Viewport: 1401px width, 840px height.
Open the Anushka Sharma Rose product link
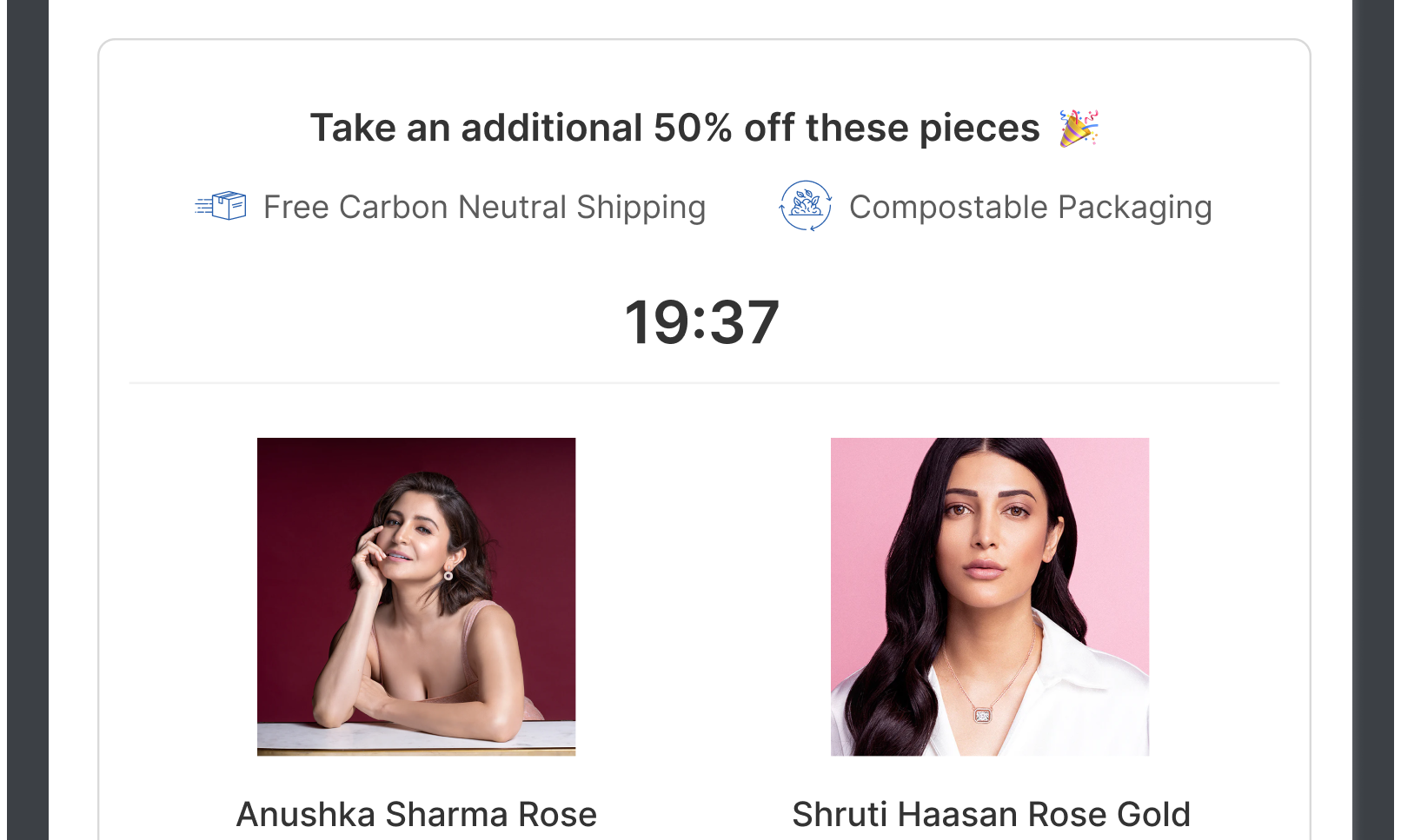[x=415, y=596]
